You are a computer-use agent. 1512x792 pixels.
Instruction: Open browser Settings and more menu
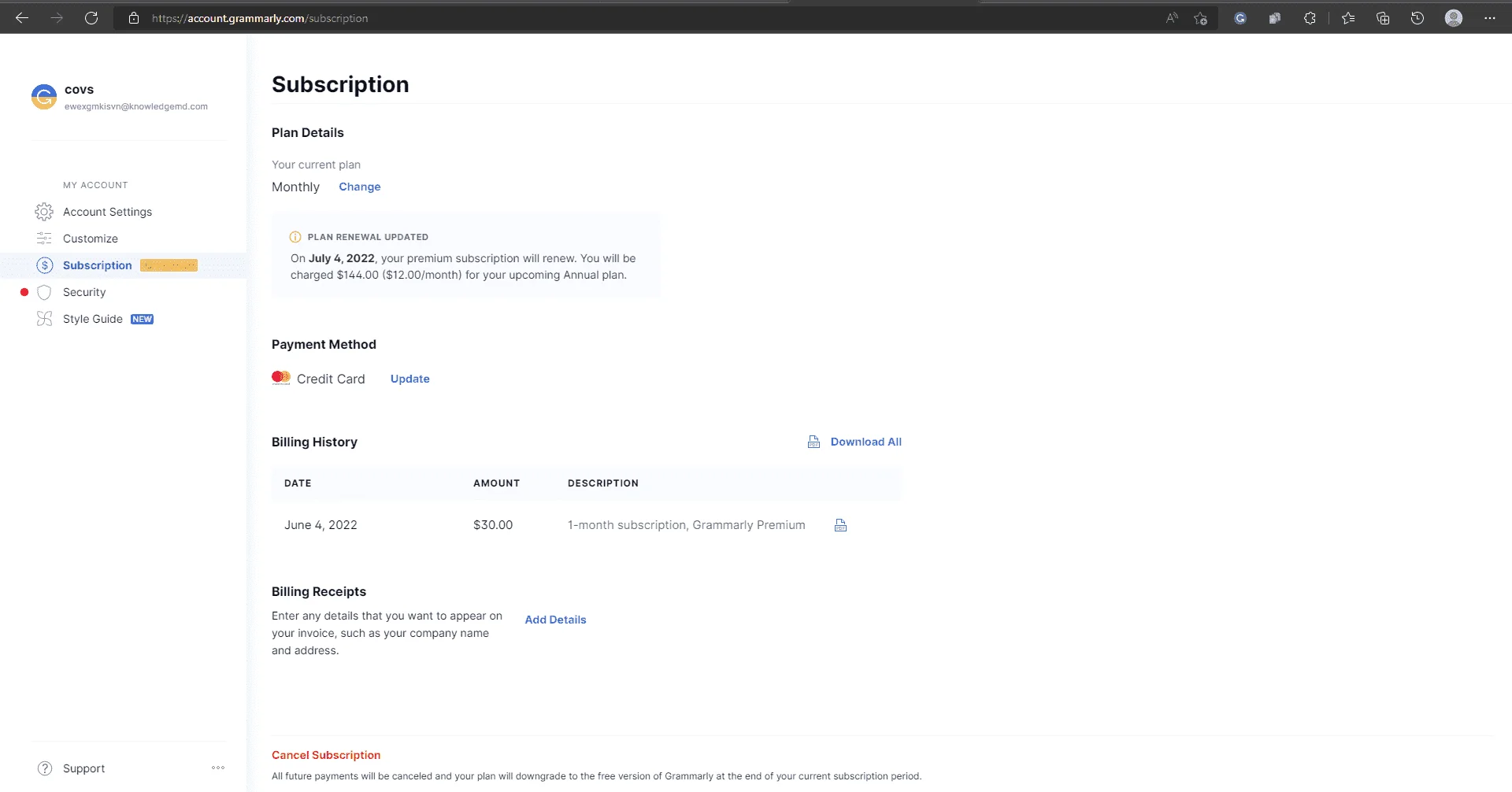click(1489, 18)
